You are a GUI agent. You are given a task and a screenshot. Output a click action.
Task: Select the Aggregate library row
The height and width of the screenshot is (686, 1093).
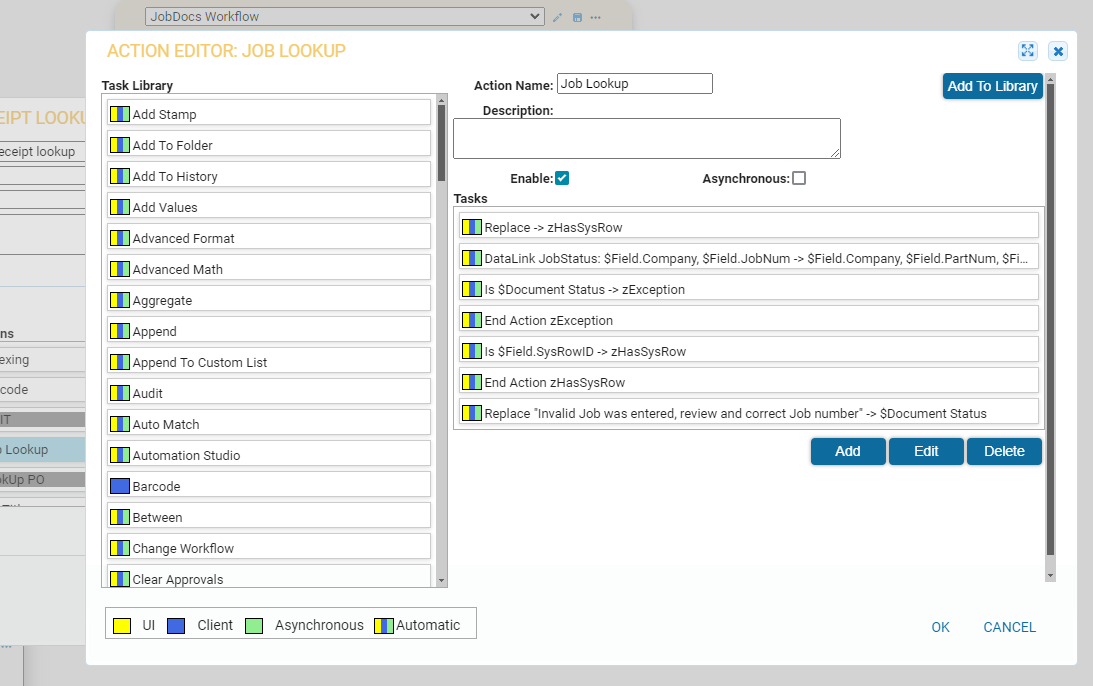[x=269, y=300]
